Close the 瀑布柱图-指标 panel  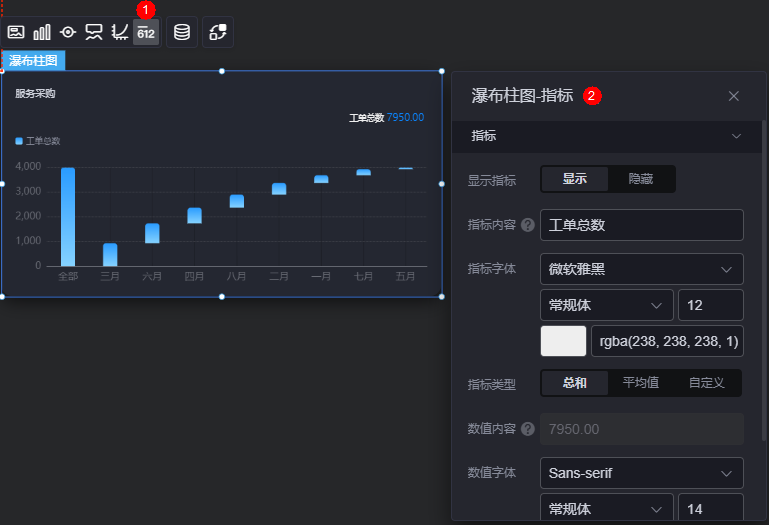click(x=734, y=96)
